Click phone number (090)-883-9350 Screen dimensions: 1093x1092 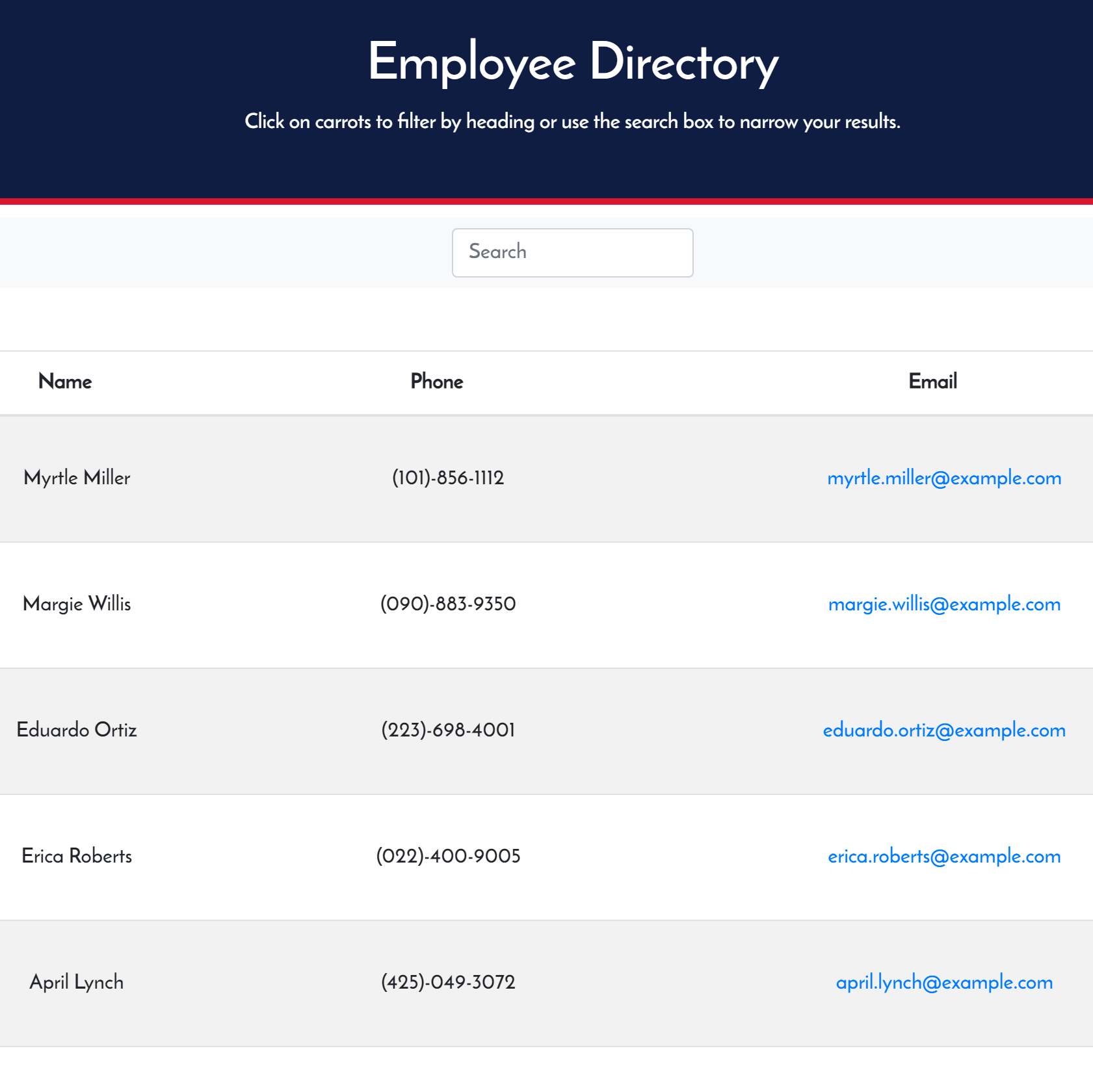point(448,604)
